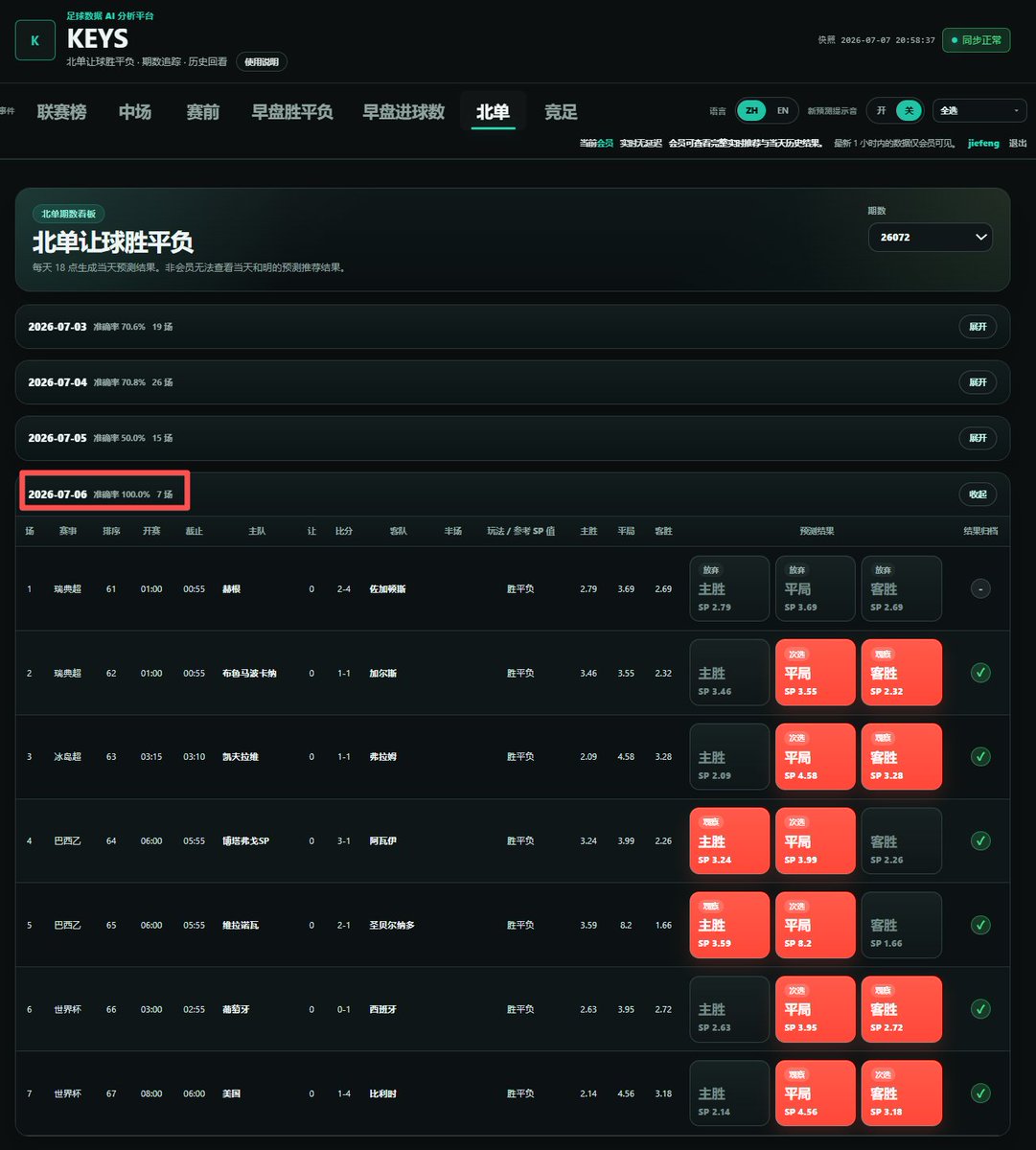Click the team name 圣贝尔纳多

(x=392, y=926)
